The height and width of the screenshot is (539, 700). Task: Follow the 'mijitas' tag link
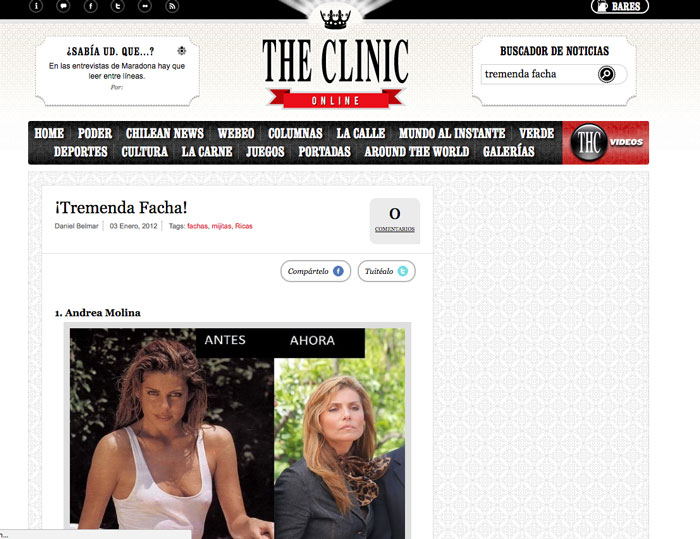(x=221, y=226)
